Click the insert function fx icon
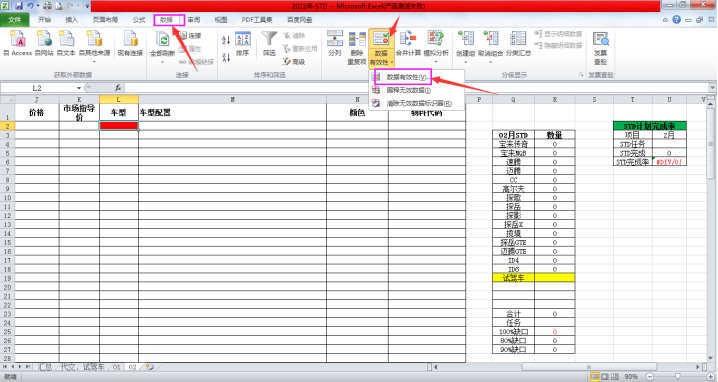 (118, 87)
